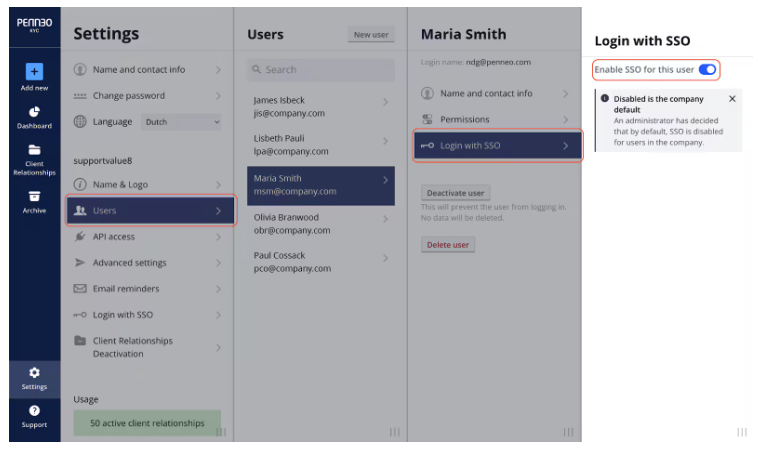This screenshot has height=450, width=781.
Task: Expand chevron on Advanced settings row
Action: (218, 263)
